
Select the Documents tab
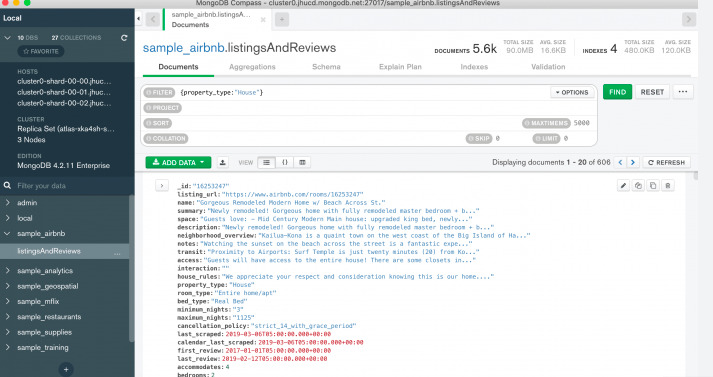tap(178, 67)
